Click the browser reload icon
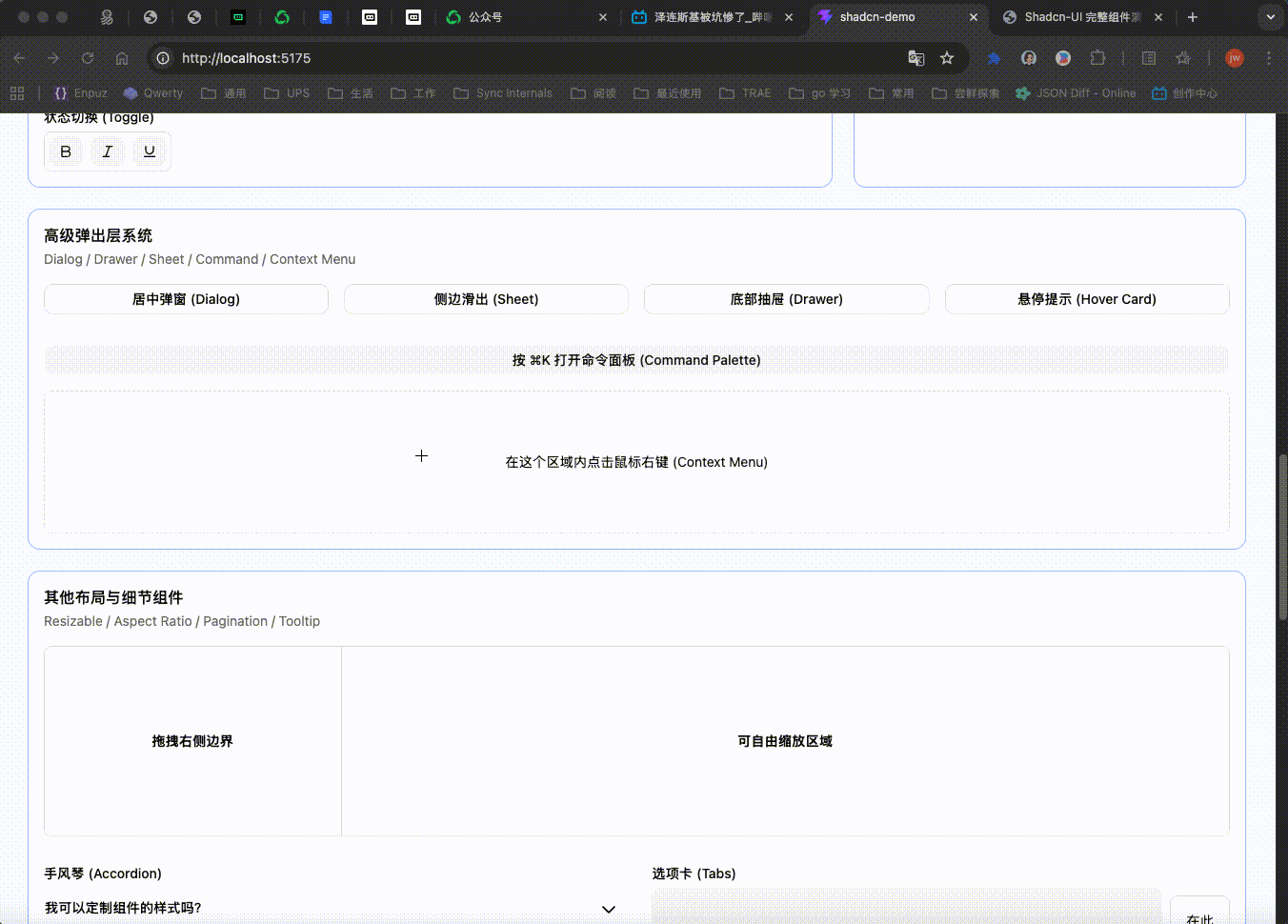The width and height of the screenshot is (1288, 924). point(88,58)
